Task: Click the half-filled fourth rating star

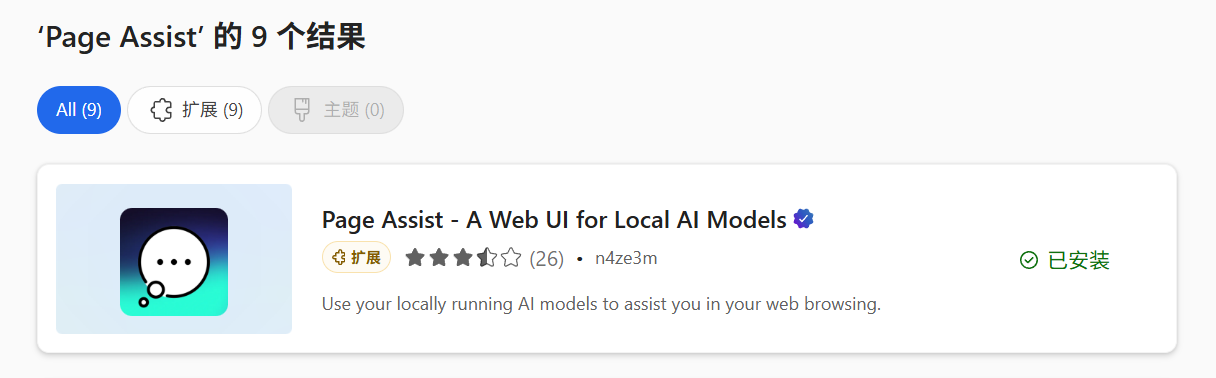Action: click(x=487, y=258)
